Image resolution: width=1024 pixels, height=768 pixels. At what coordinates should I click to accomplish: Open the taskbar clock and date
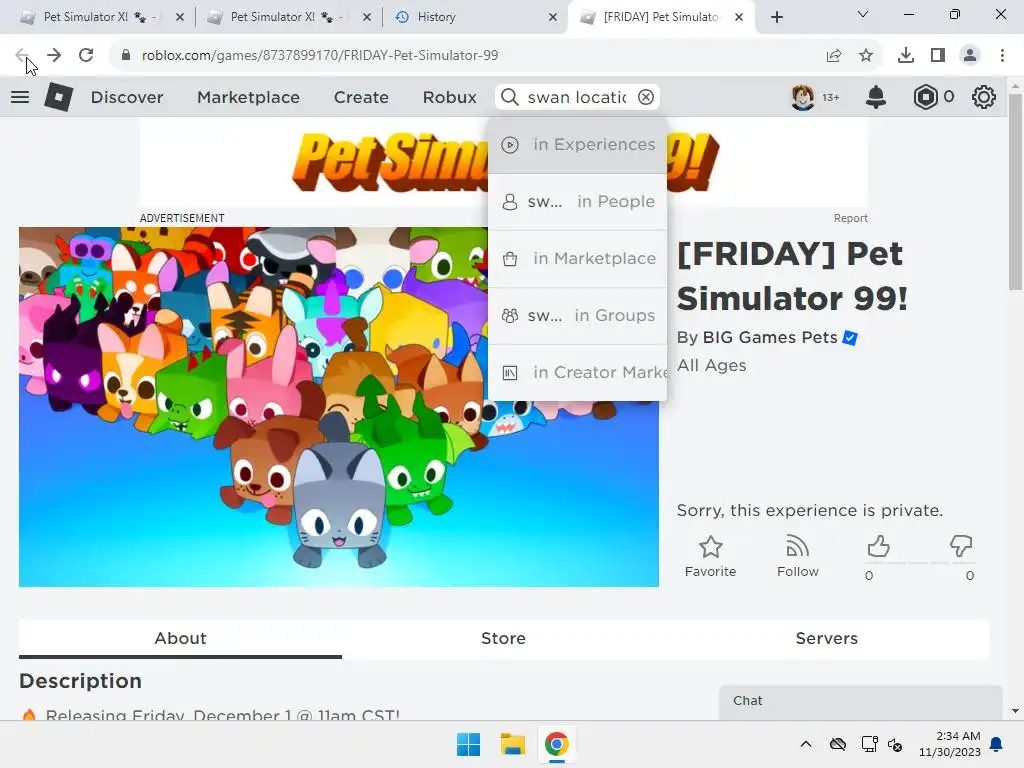coord(950,744)
